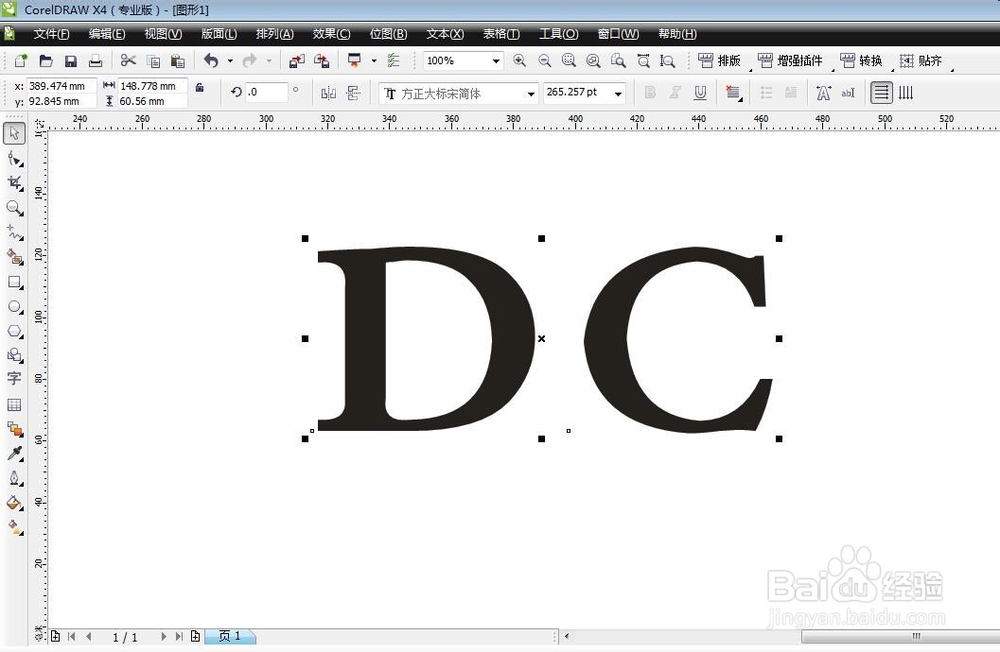
Task: Toggle drop cap formatting
Action: point(791,93)
